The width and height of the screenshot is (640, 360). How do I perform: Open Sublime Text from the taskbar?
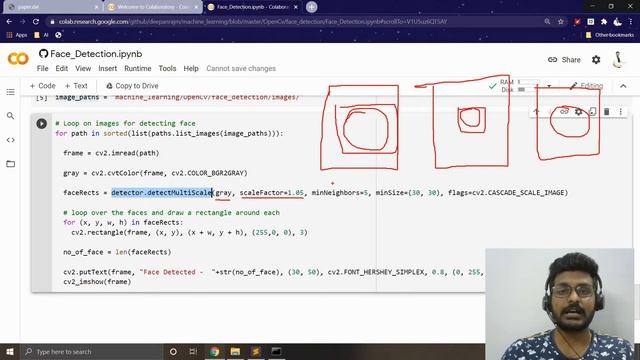[x=256, y=351]
